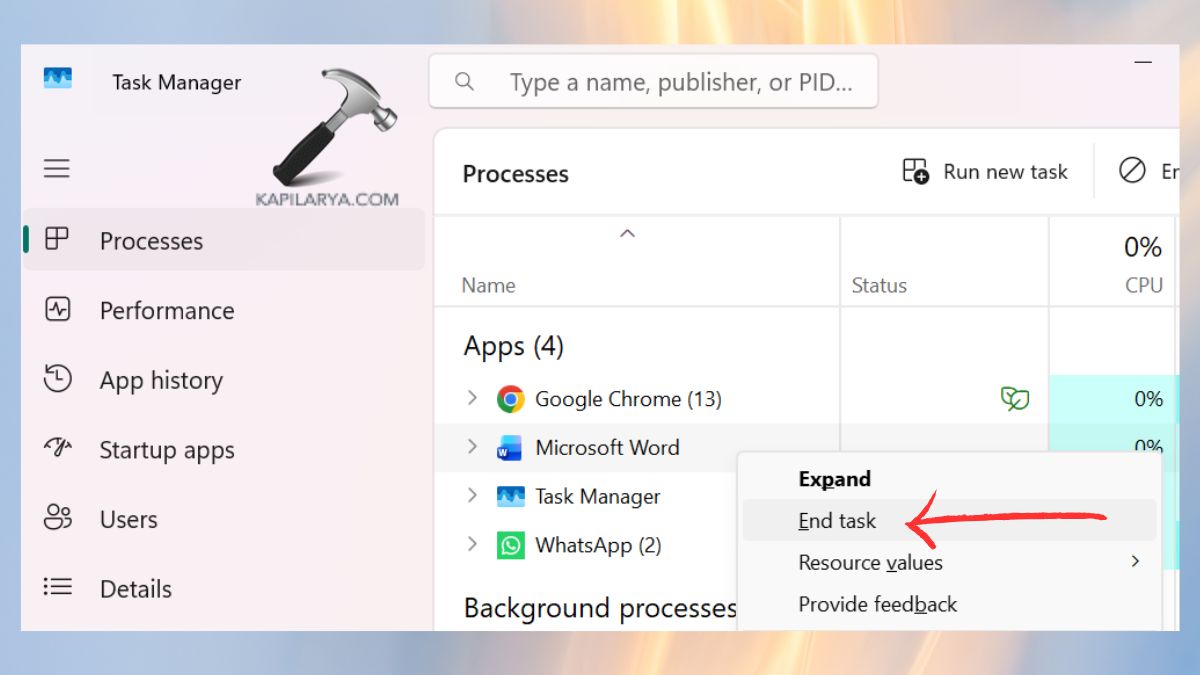Click the search magnifier icon
The height and width of the screenshot is (675, 1200).
click(x=464, y=82)
